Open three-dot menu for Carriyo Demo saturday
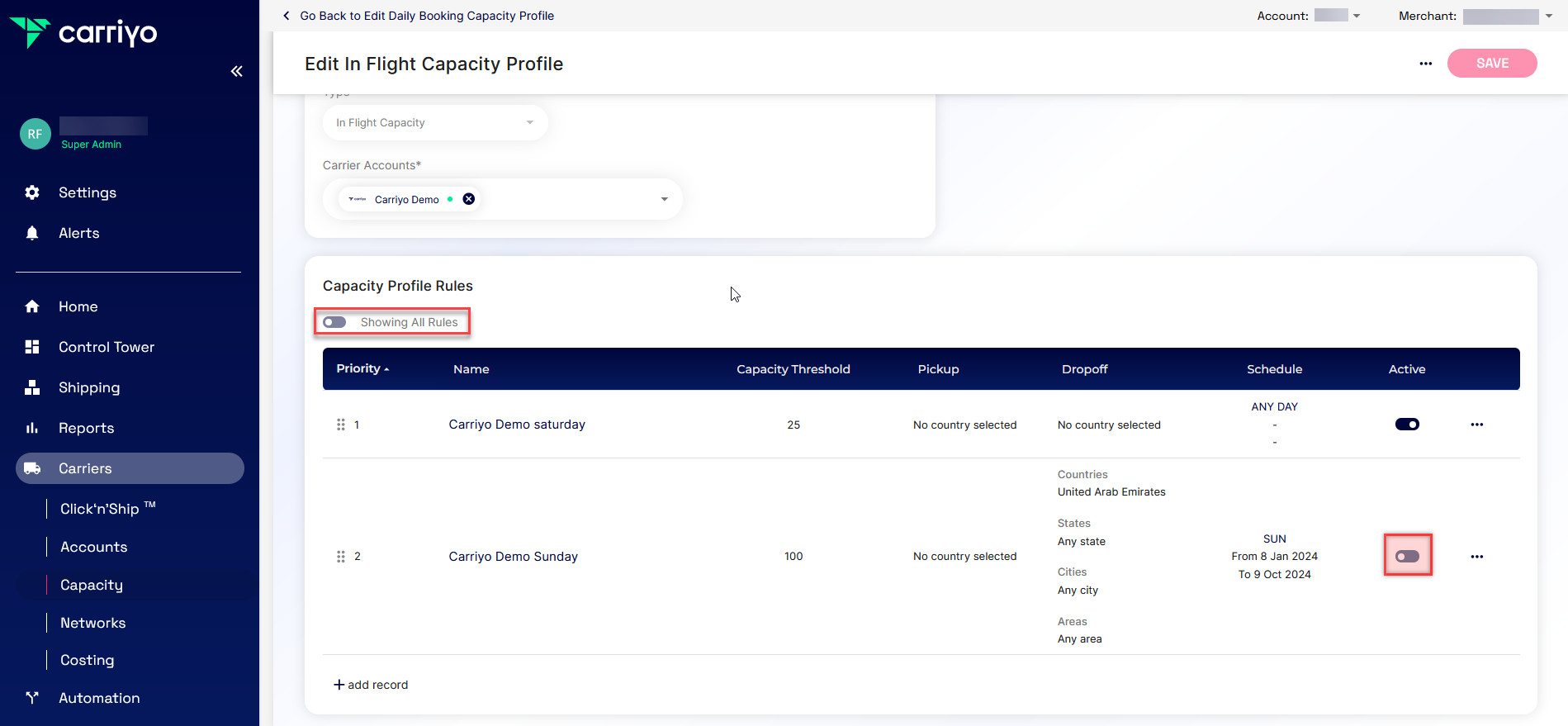Viewport: 1568px width, 726px height. tap(1476, 425)
